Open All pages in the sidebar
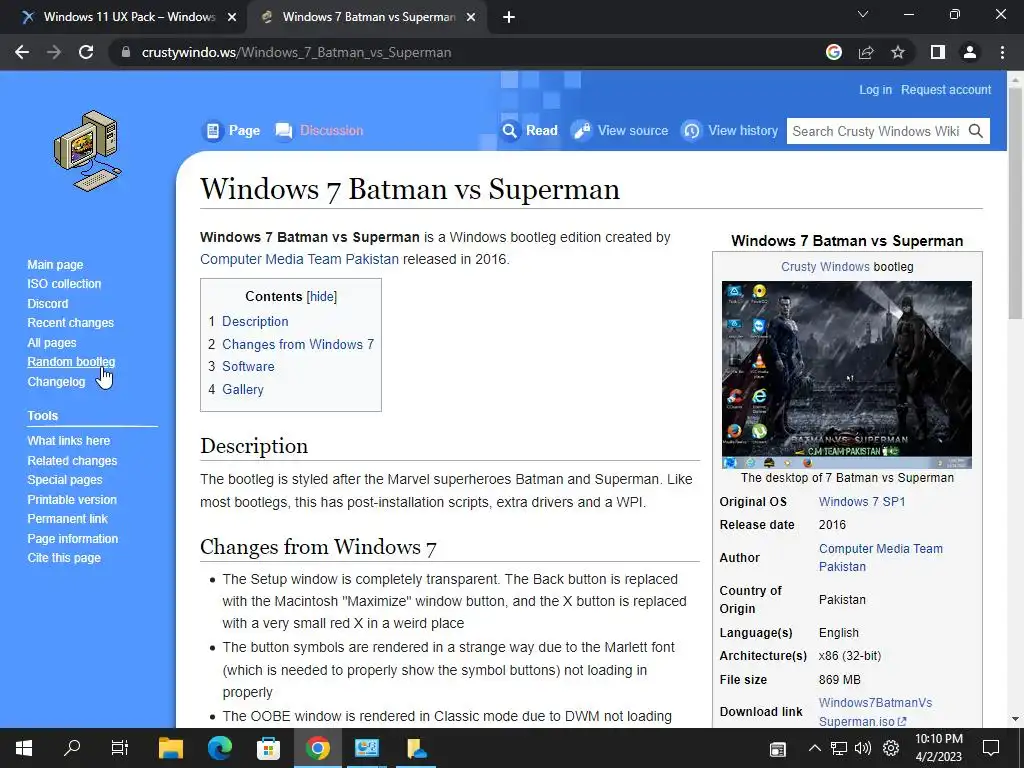Image resolution: width=1024 pixels, height=768 pixels. 52,343
